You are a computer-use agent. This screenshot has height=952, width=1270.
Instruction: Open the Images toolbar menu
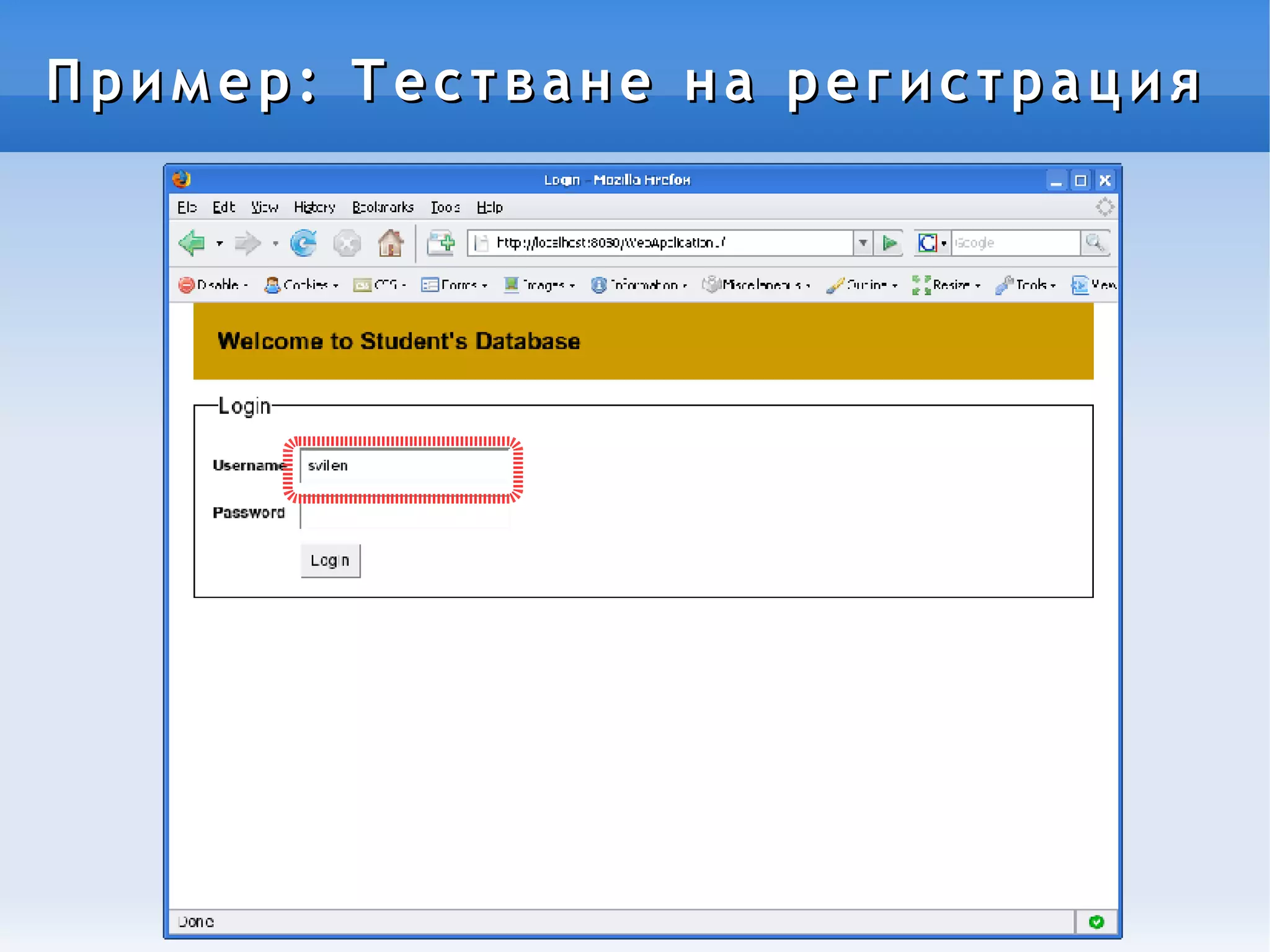[540, 285]
